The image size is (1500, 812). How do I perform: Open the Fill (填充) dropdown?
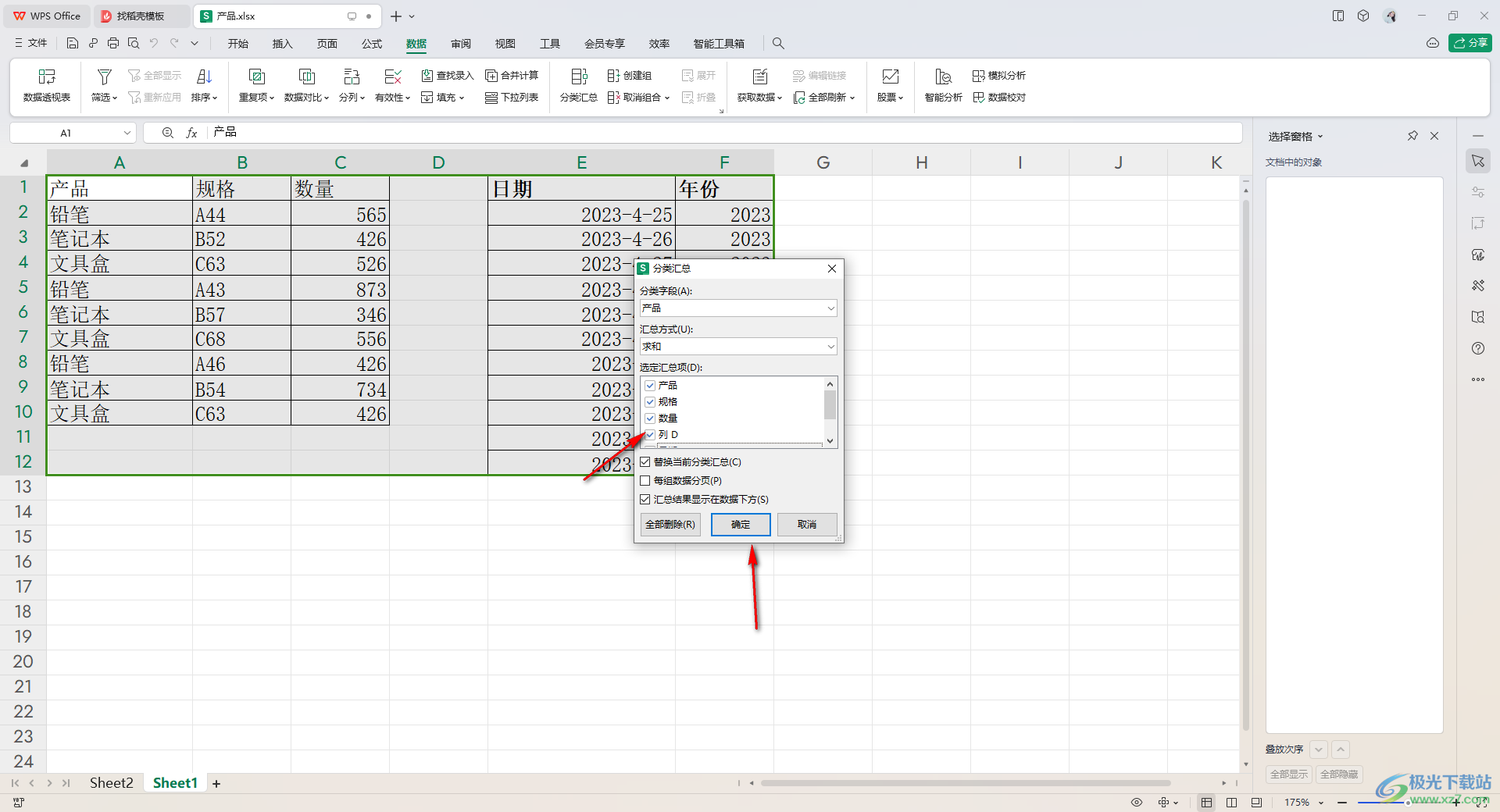[444, 98]
